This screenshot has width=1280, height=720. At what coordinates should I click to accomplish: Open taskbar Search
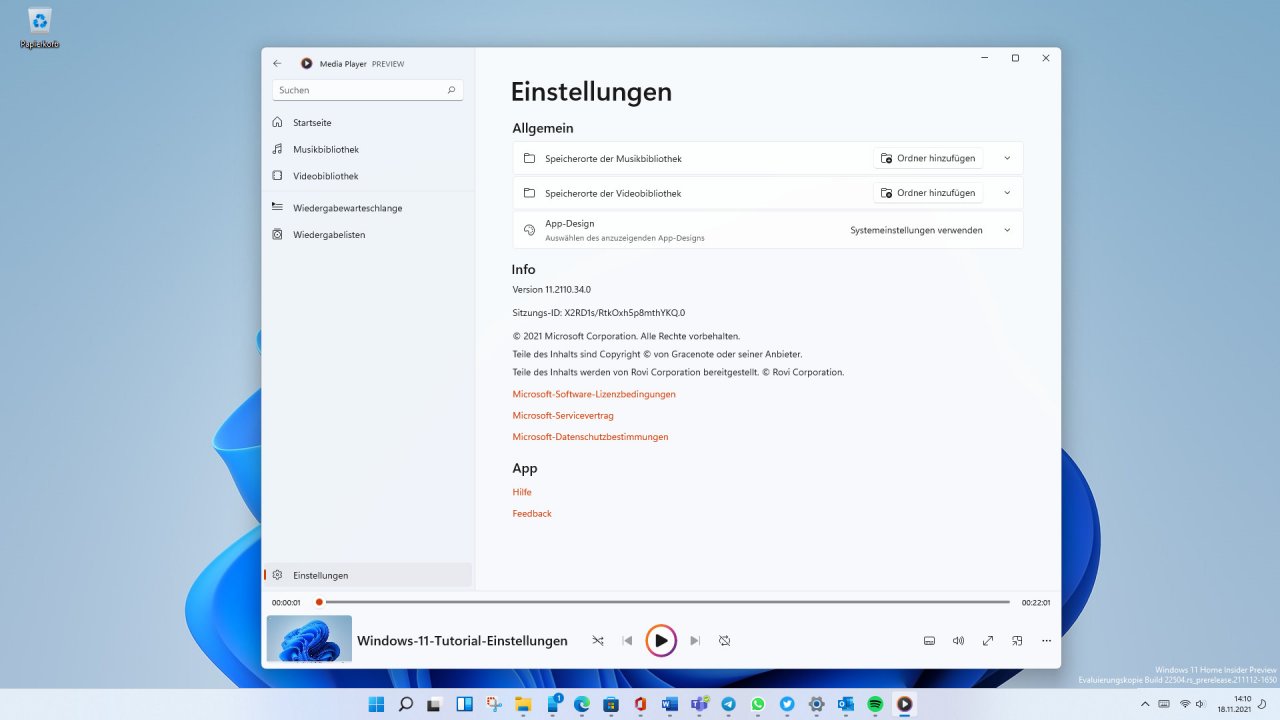point(405,704)
